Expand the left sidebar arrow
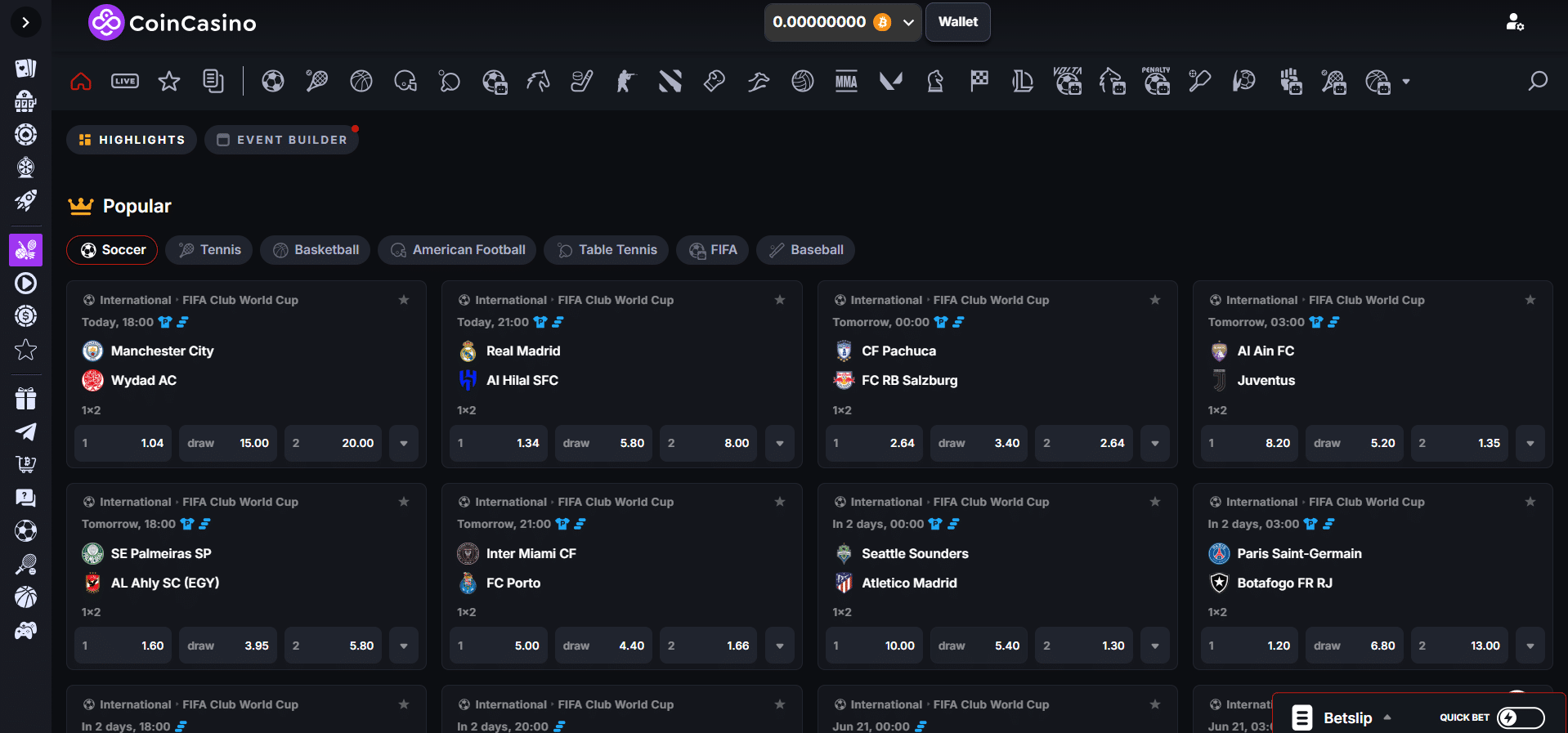Screen dimensions: 1568x733 (25, 22)
